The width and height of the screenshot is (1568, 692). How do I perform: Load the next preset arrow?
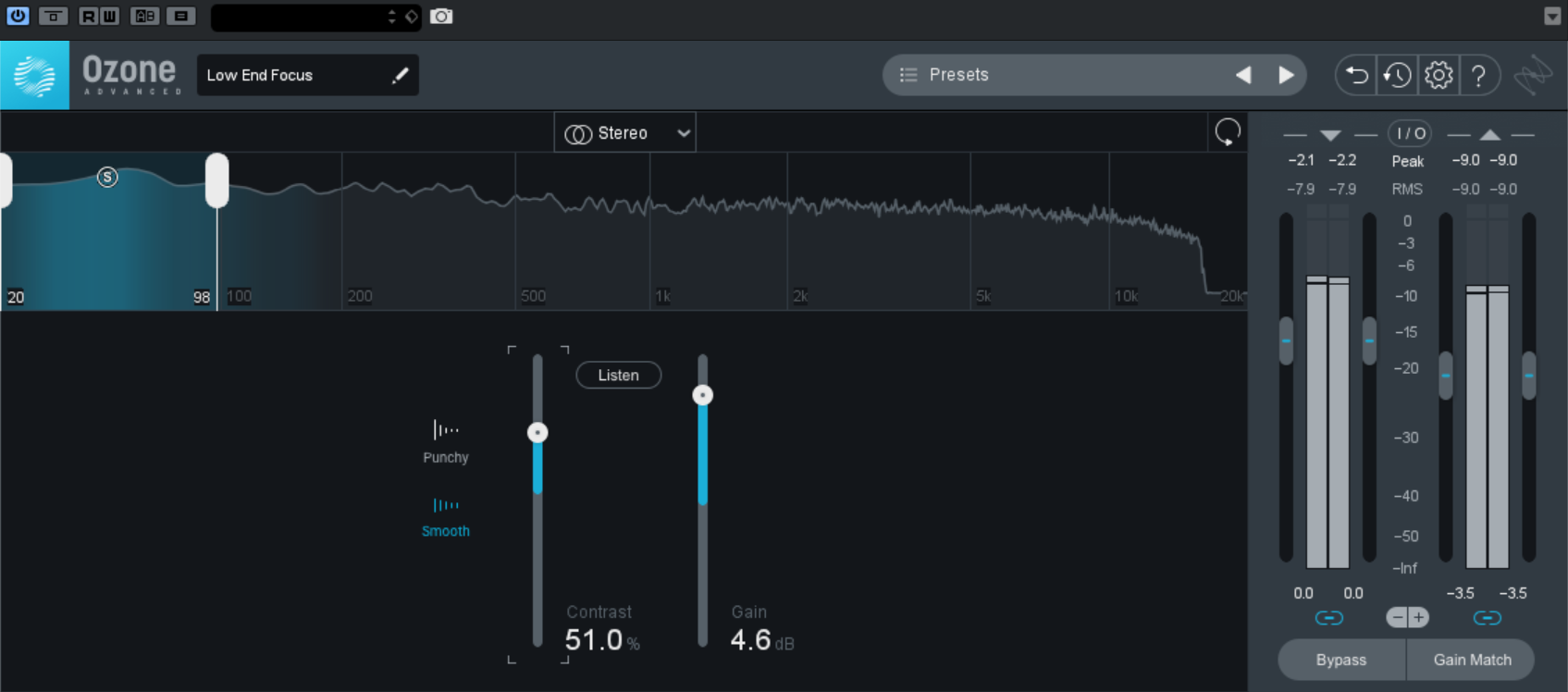pos(1286,75)
